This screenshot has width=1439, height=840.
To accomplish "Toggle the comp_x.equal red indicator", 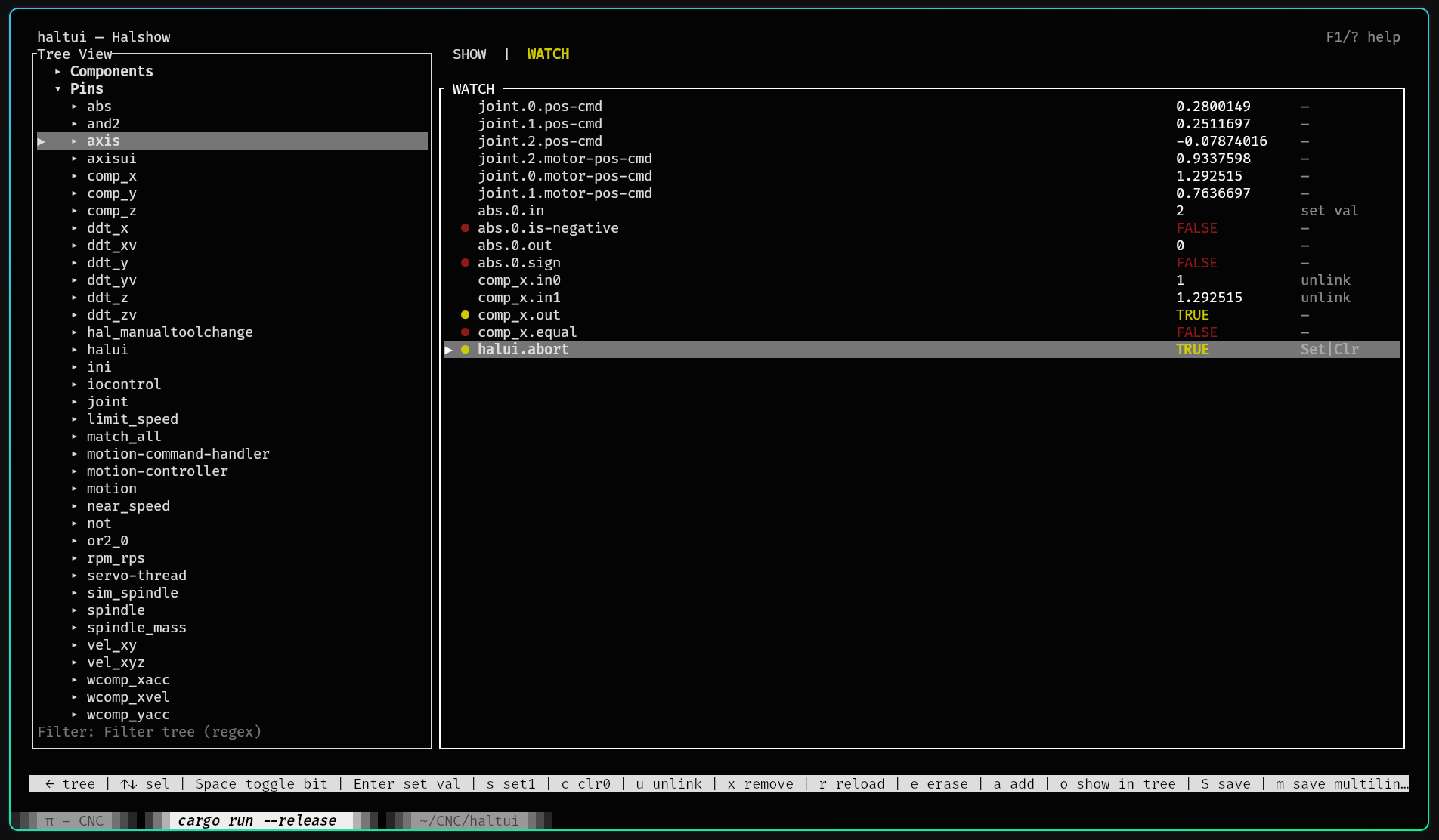I will (x=465, y=332).
